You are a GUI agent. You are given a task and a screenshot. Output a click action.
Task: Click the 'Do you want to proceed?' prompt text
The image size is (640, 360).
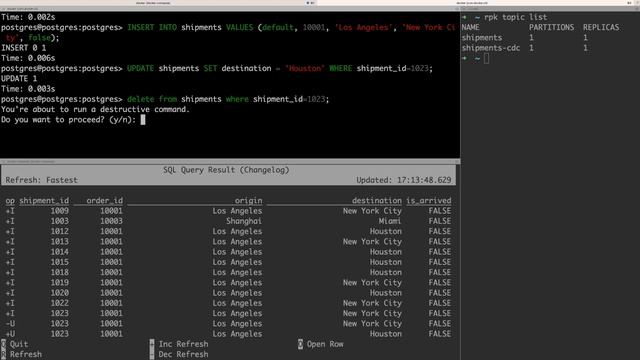(68, 120)
